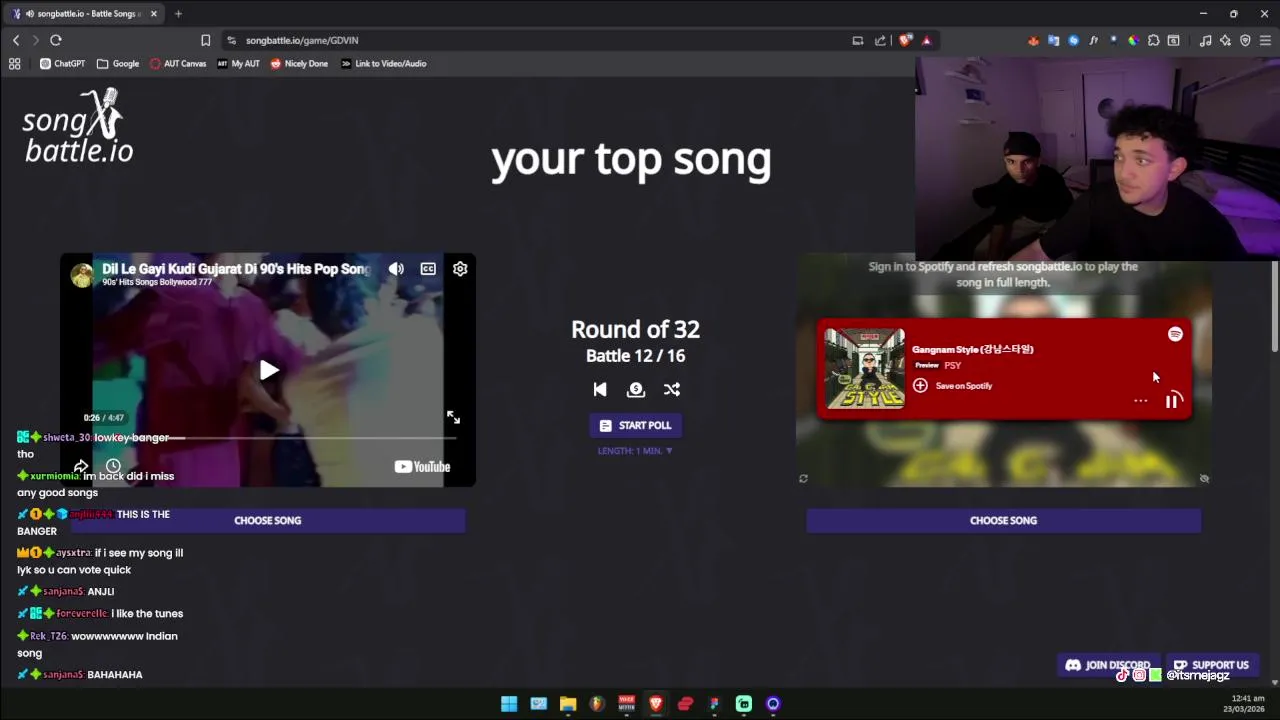Open the media control music note icon

tap(1205, 40)
